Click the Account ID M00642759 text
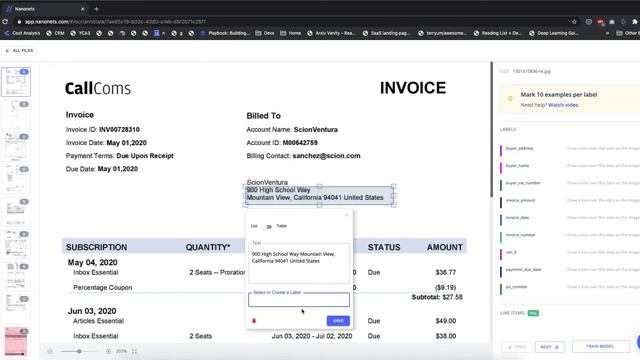 [282, 143]
